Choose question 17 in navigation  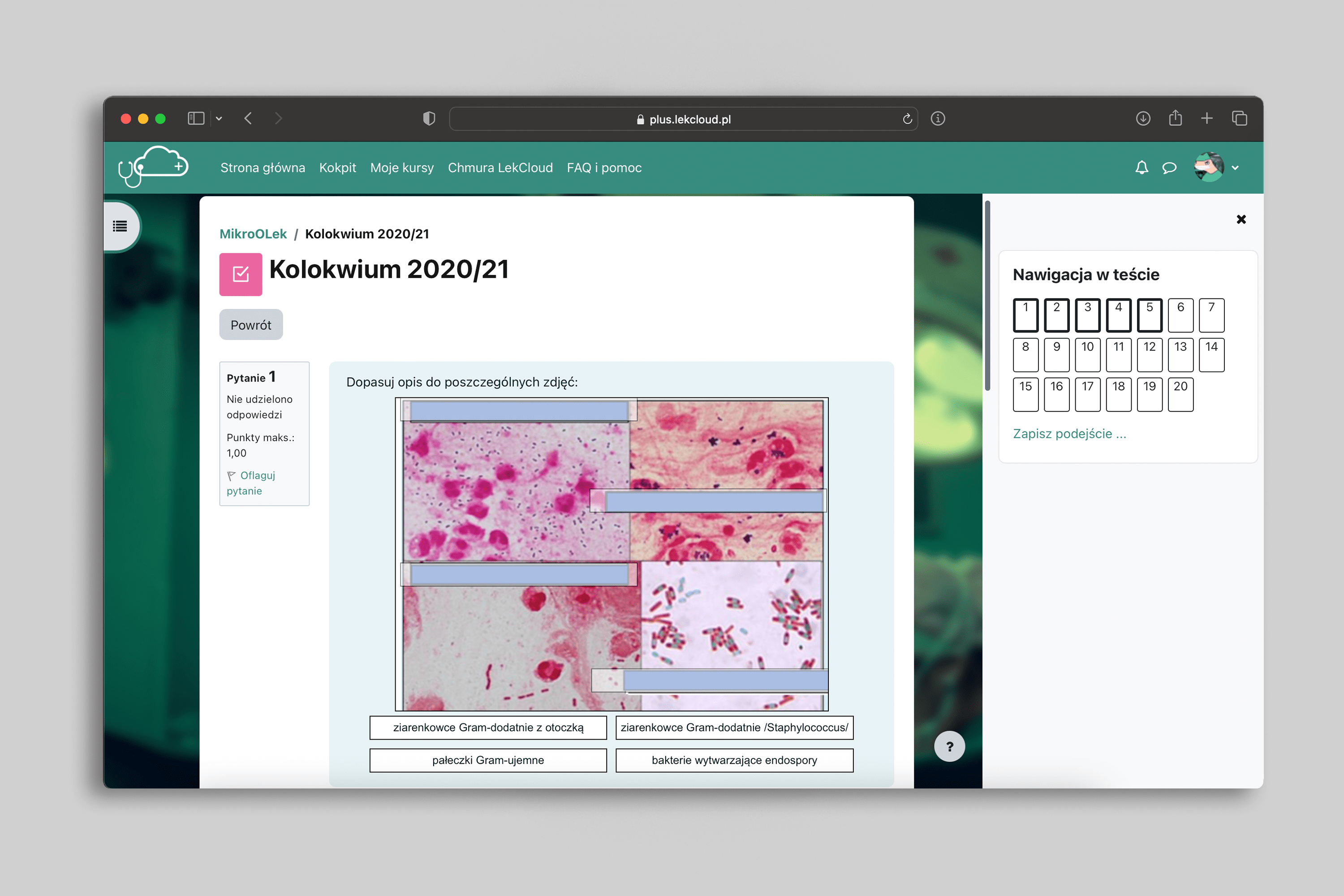point(1087,394)
